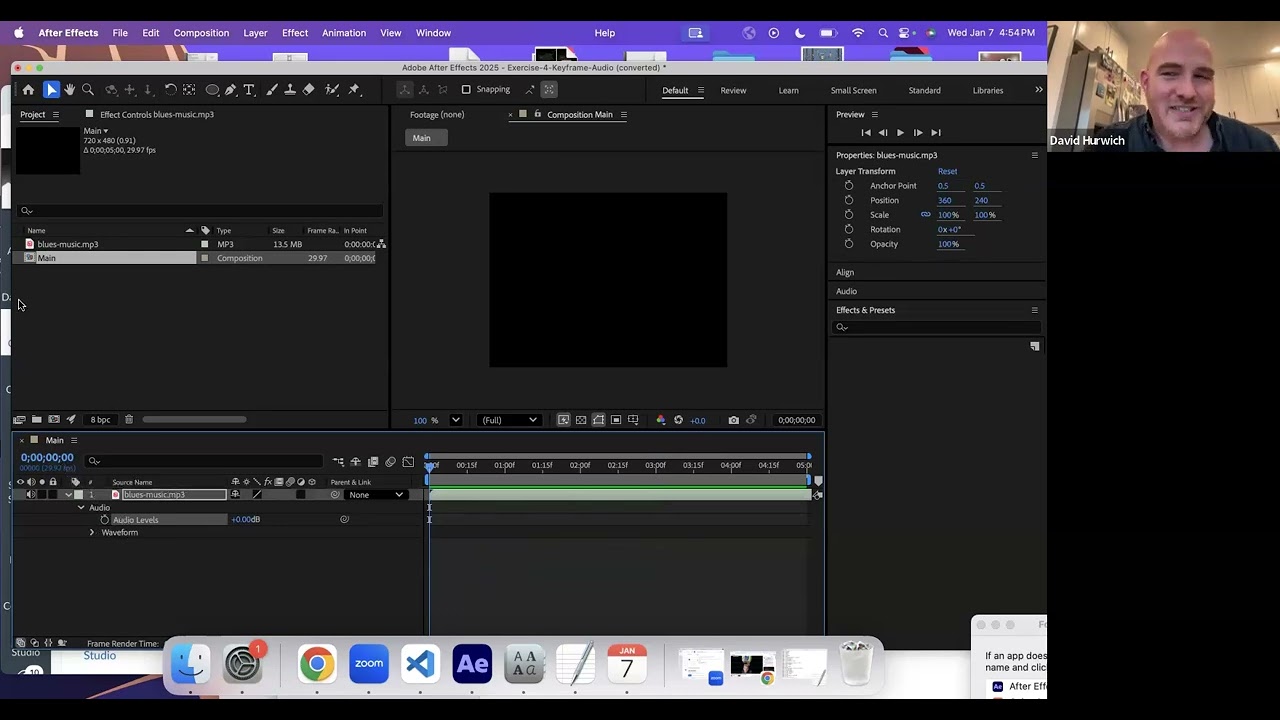This screenshot has width=1280, height=720.
Task: Open the Layer menu
Action: [x=255, y=33]
